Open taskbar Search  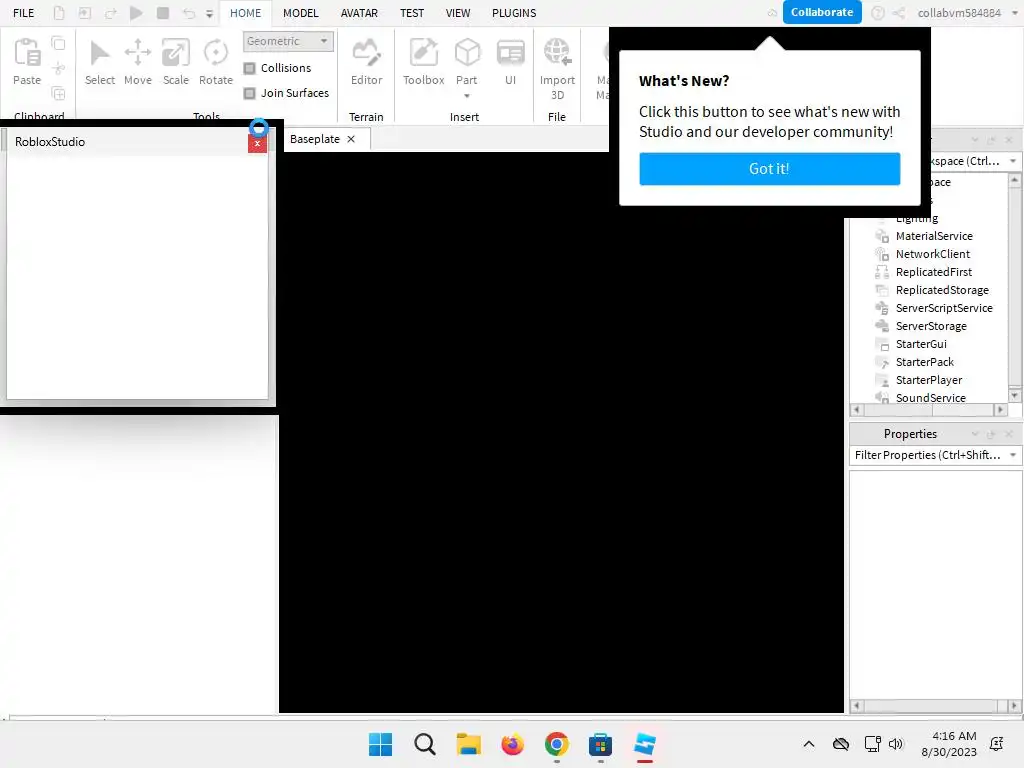(424, 744)
